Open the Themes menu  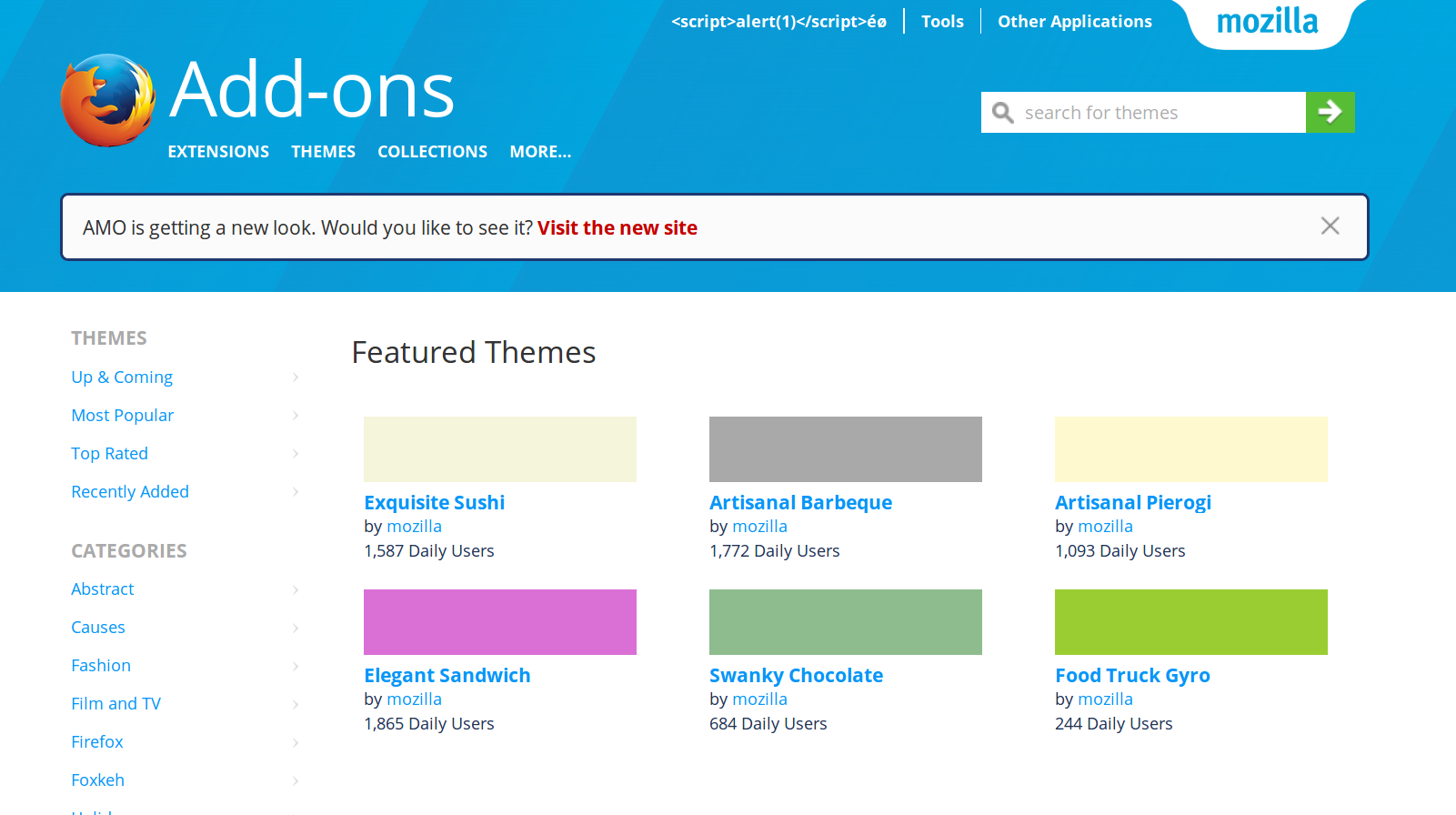(323, 152)
